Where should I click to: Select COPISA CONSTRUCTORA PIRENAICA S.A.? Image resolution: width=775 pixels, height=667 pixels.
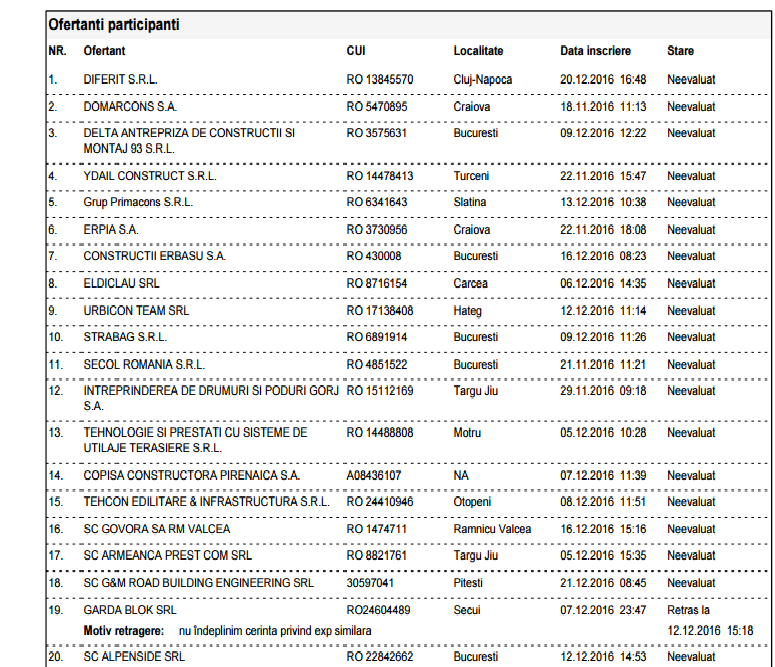coord(191,476)
